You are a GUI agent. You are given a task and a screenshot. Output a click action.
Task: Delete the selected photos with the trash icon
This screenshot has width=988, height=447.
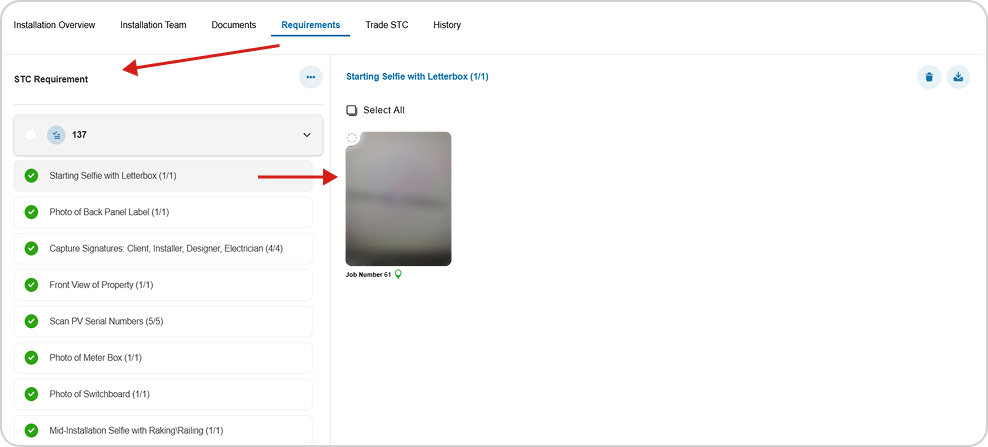[929, 77]
